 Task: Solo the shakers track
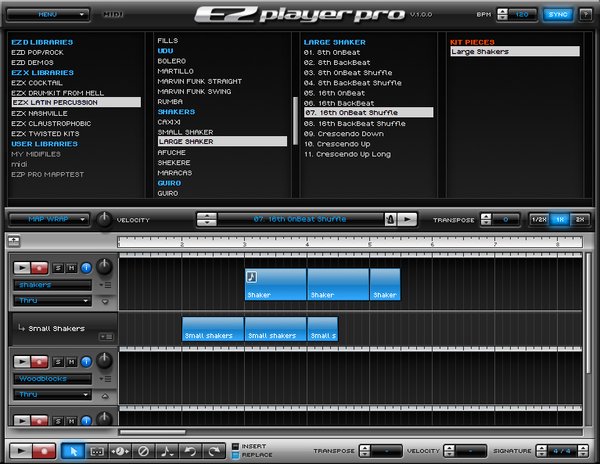pos(58,268)
